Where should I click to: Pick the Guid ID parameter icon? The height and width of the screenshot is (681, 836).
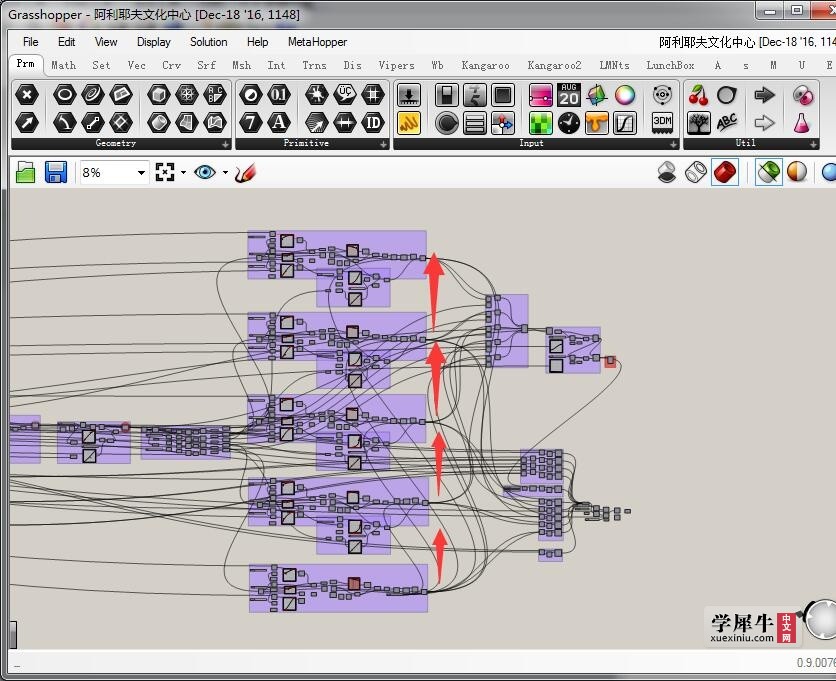pyautogui.click(x=373, y=123)
